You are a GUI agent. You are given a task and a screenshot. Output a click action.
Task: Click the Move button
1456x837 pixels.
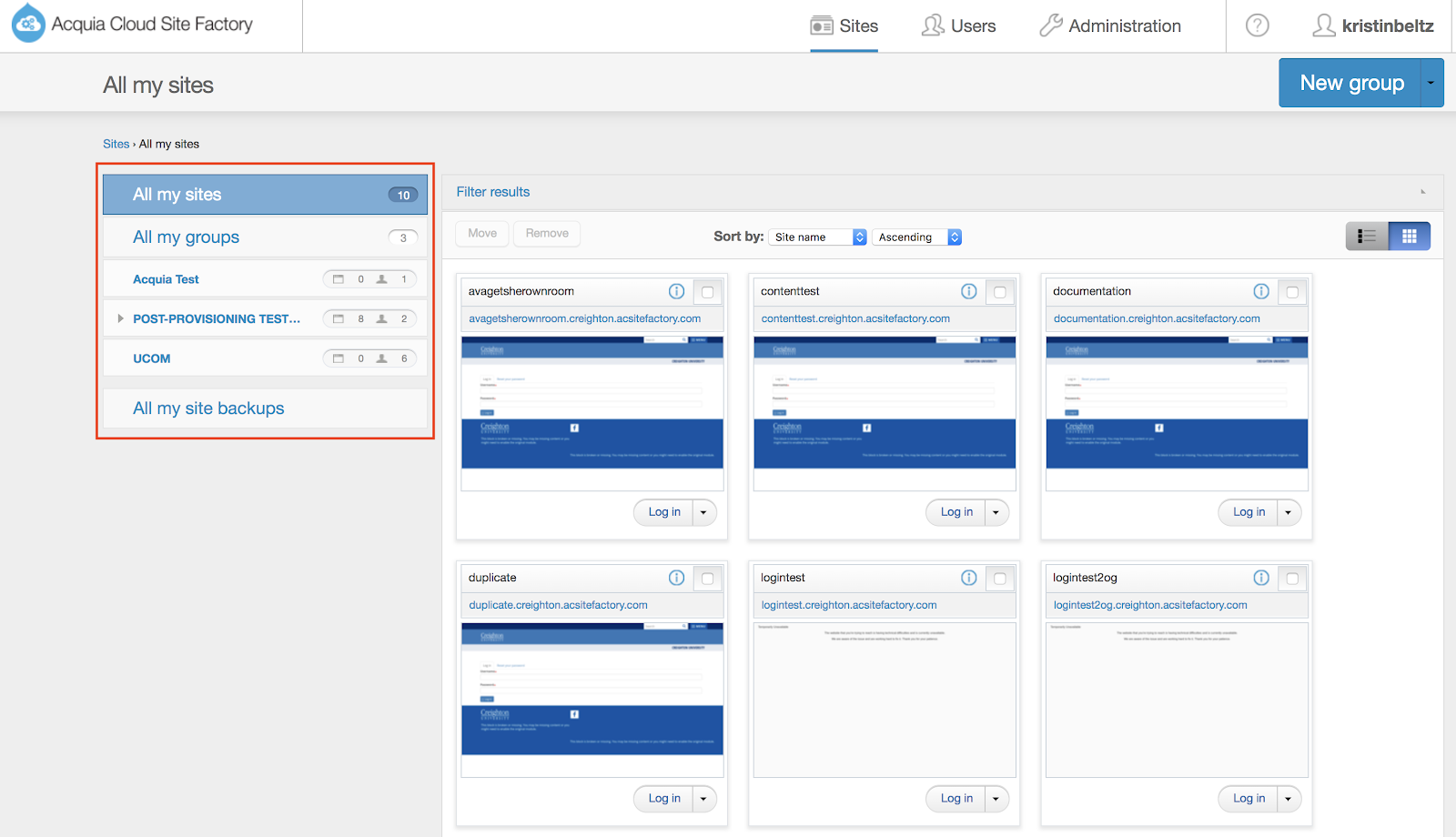pos(482,234)
